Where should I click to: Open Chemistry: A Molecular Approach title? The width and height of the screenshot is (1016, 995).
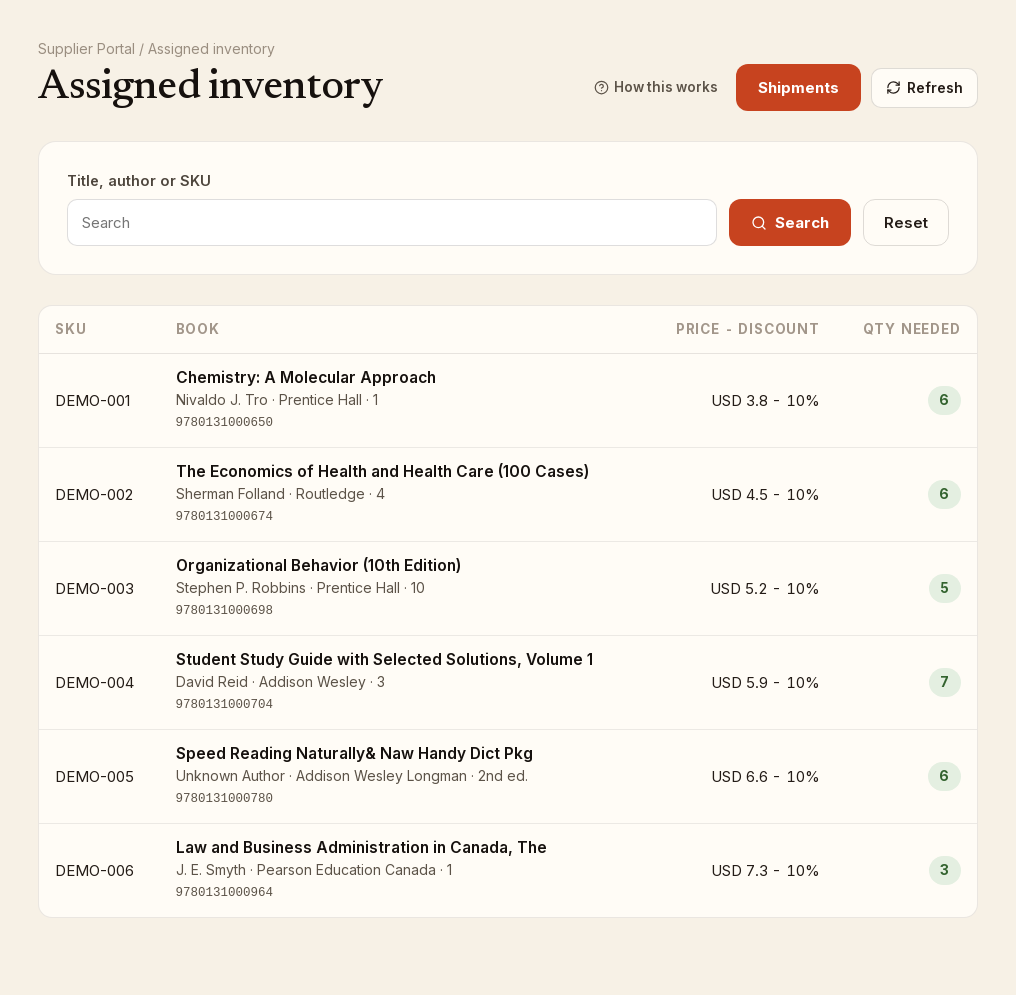[306, 378]
